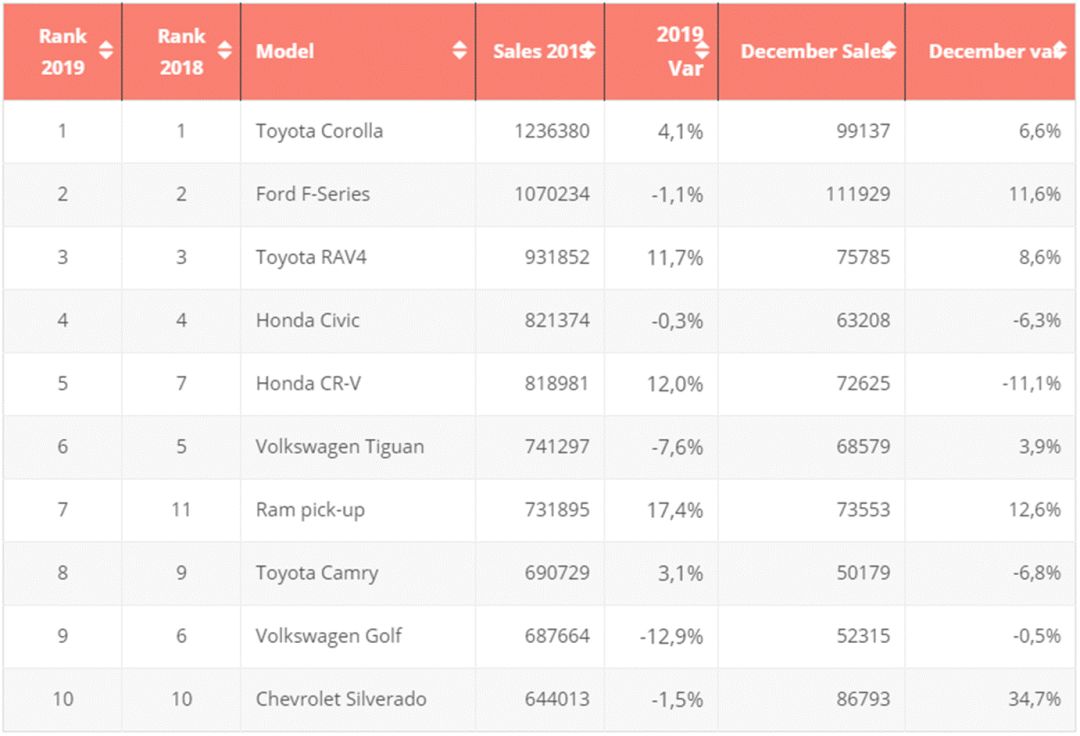Click the Chevrolet Silverado model cell
This screenshot has height=736, width=1080.
pos(340,699)
